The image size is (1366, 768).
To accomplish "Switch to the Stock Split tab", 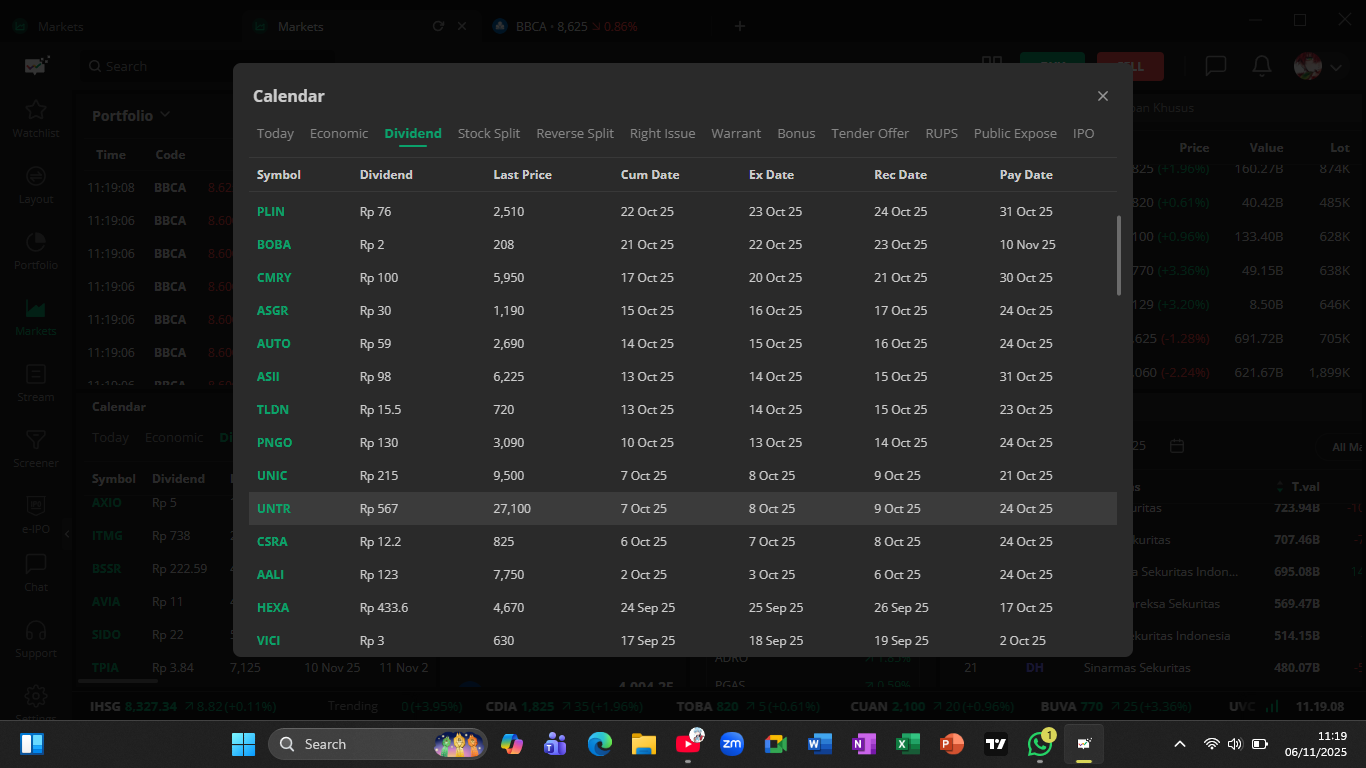I will coord(488,134).
